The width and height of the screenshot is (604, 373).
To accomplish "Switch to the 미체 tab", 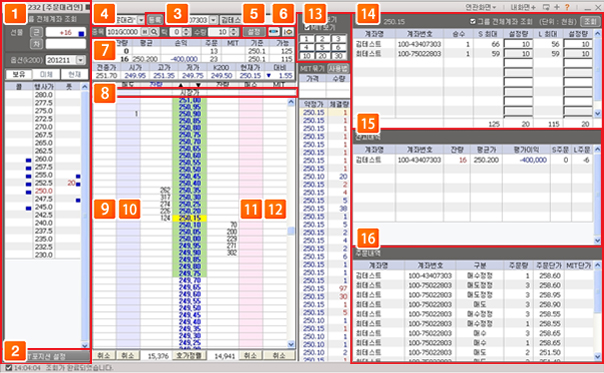I will [46, 74].
